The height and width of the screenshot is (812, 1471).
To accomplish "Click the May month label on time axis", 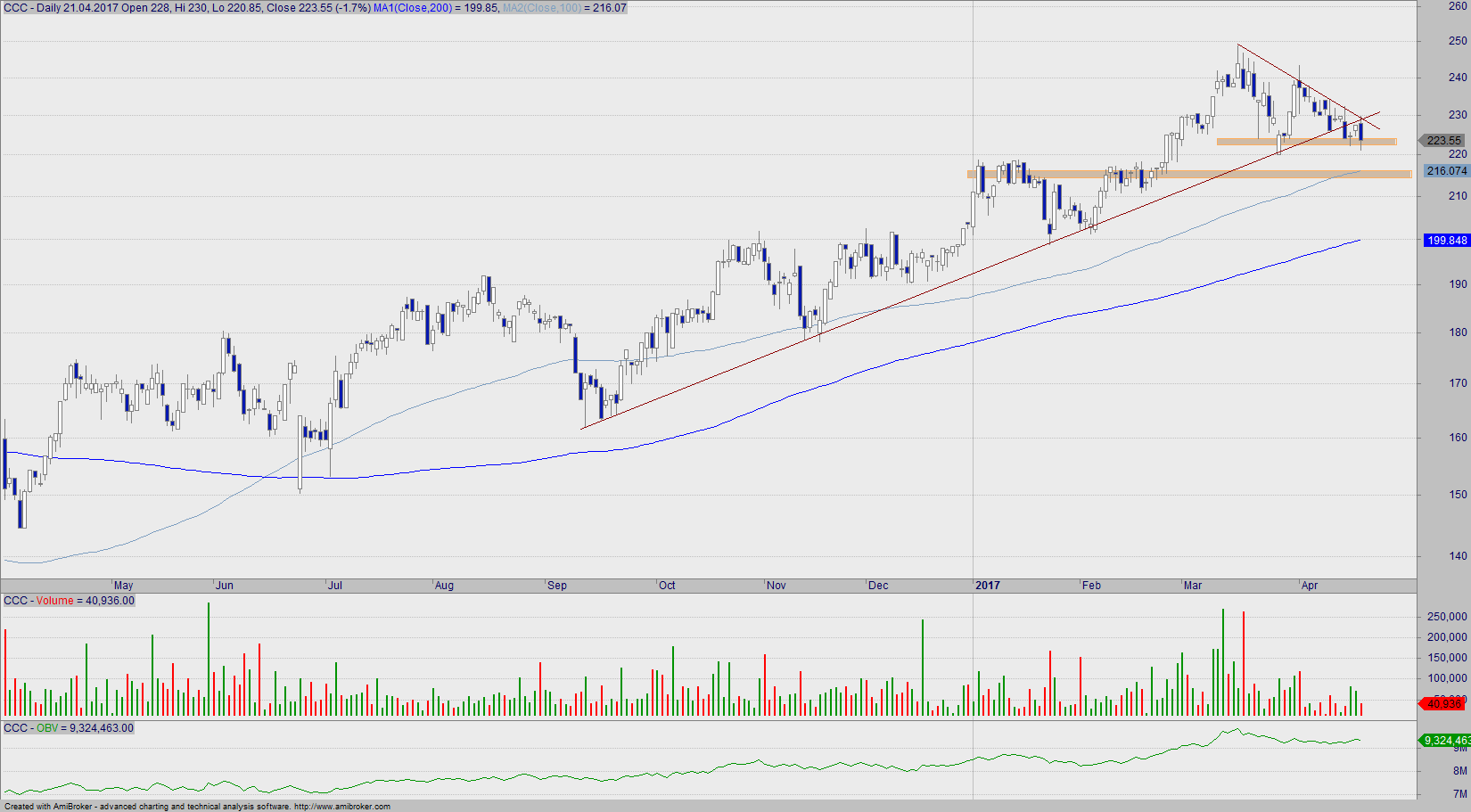I will point(124,586).
